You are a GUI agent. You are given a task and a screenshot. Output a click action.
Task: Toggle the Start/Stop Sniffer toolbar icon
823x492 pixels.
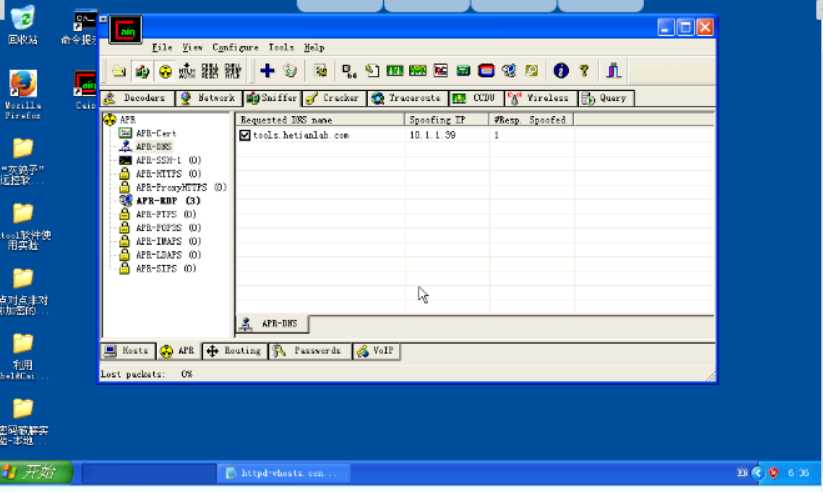142,71
